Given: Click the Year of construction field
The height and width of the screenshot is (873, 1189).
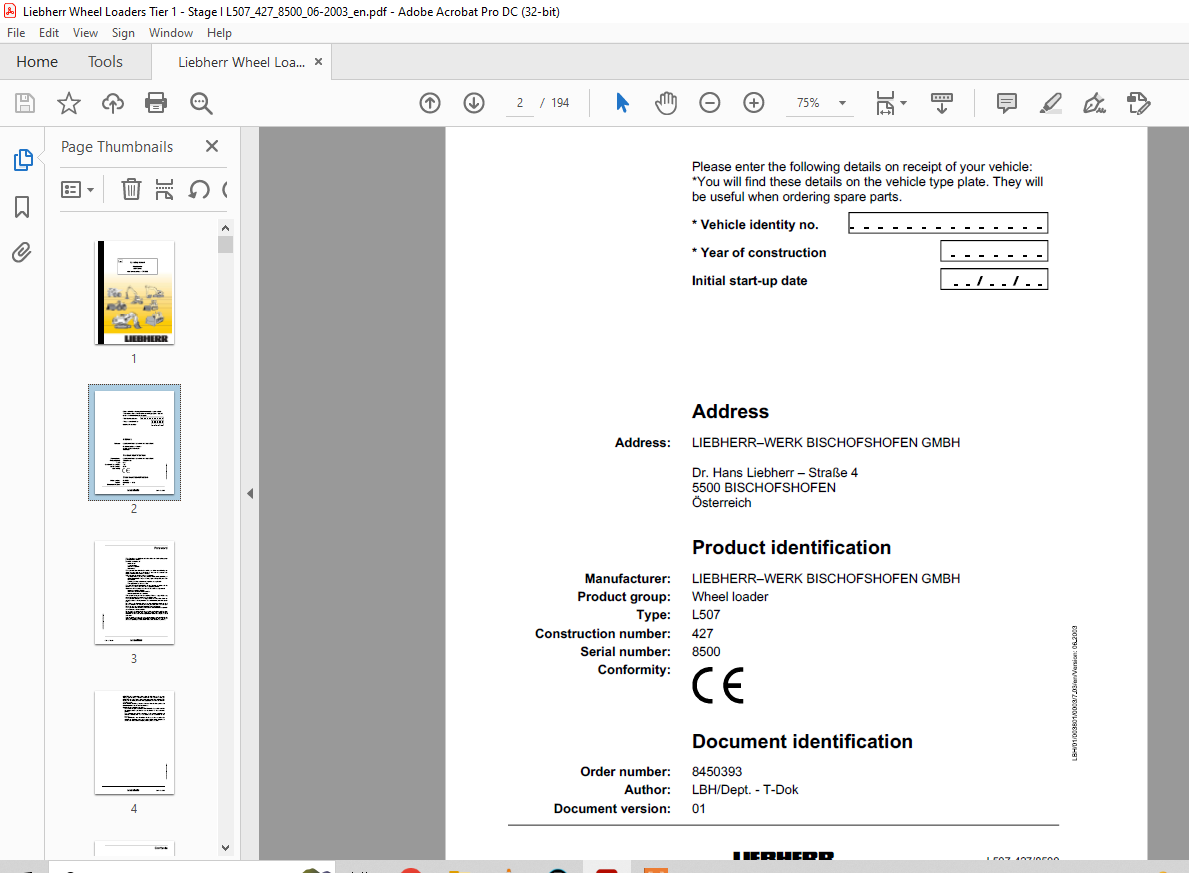Looking at the screenshot, I should 994,251.
